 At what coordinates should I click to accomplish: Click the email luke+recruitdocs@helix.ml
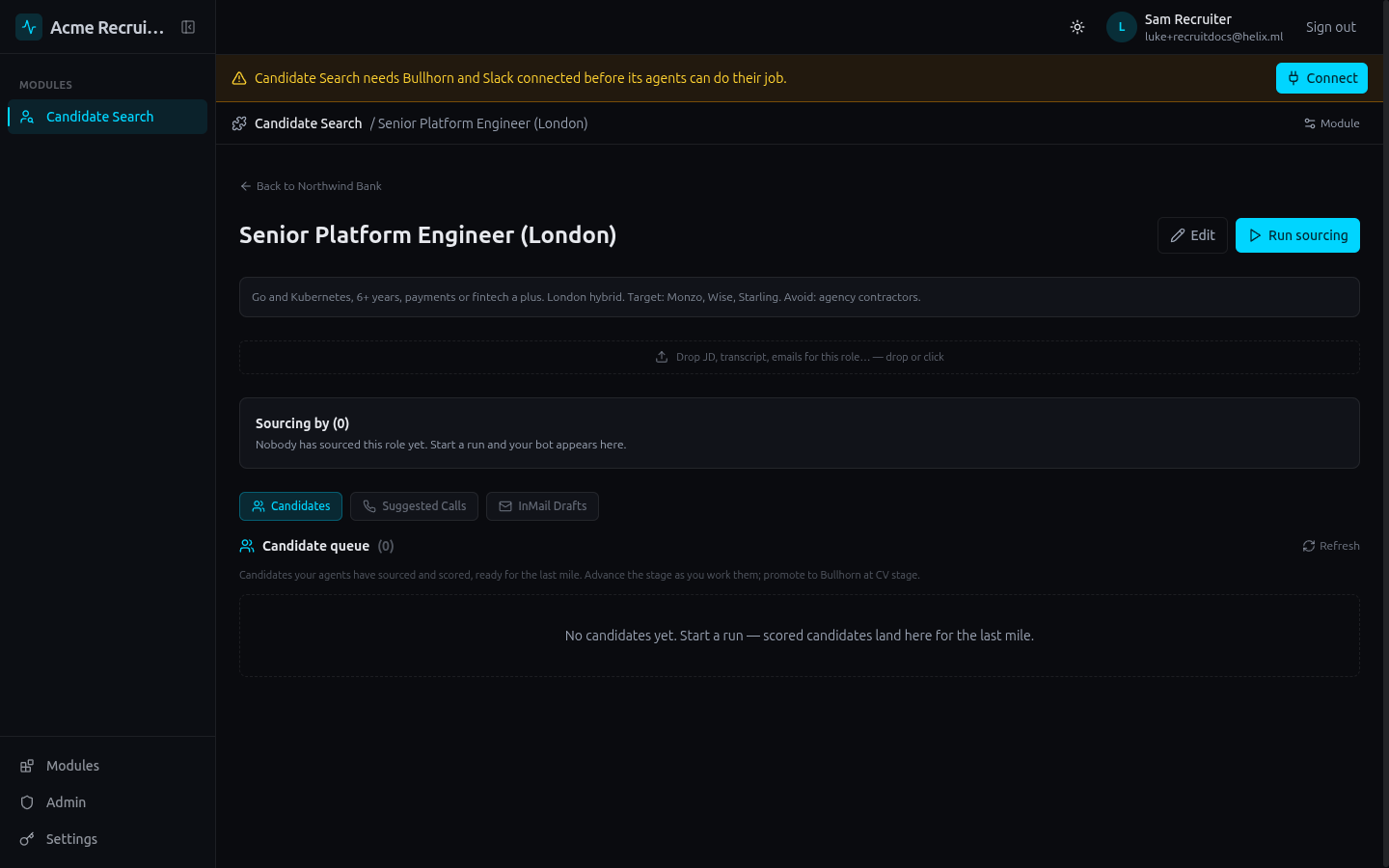pyautogui.click(x=1213, y=37)
